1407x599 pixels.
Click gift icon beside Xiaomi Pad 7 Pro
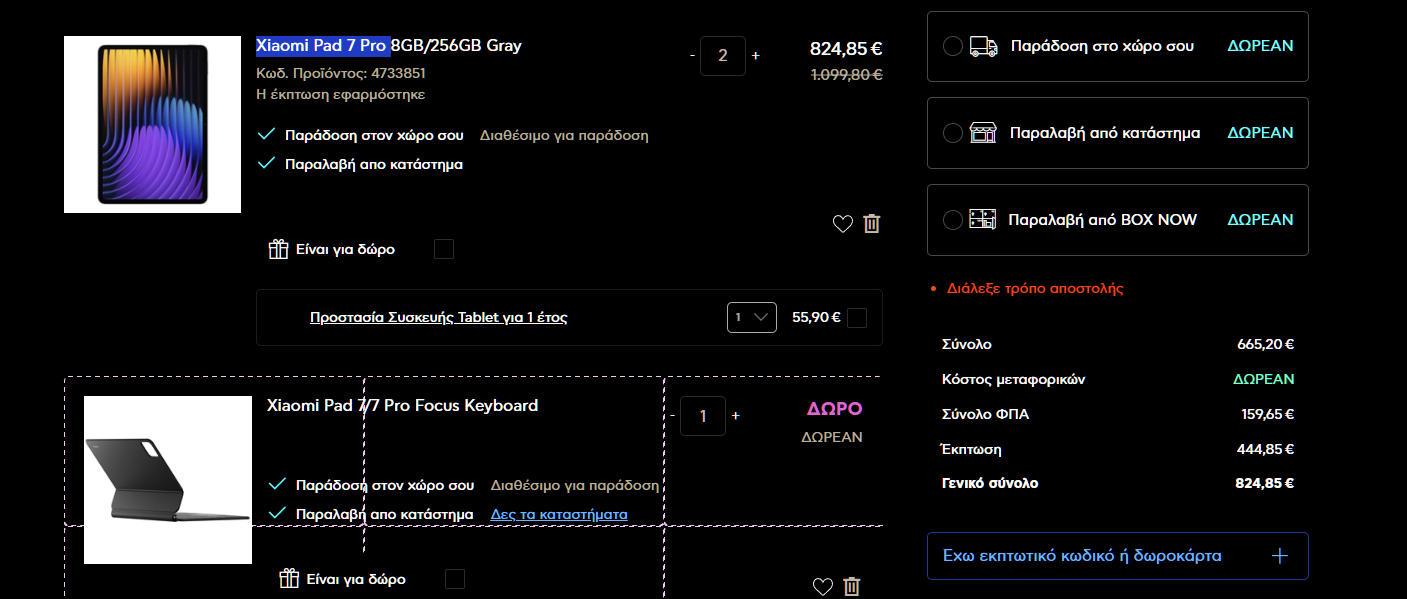tap(279, 249)
